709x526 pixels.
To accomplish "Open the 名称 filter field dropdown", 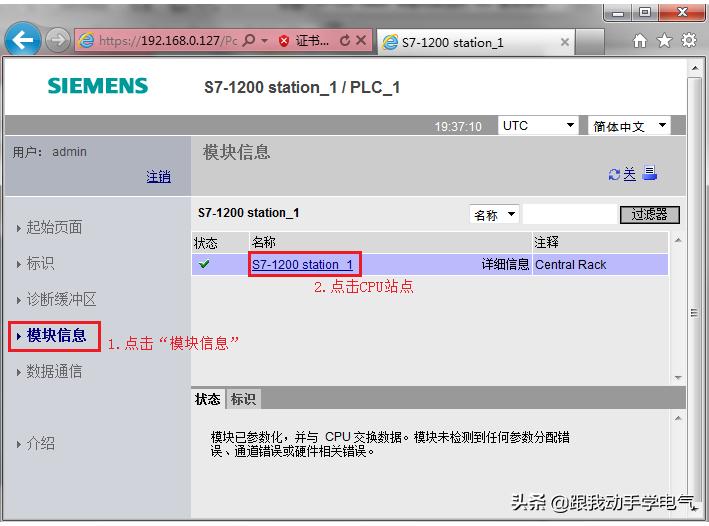I will click(494, 214).
